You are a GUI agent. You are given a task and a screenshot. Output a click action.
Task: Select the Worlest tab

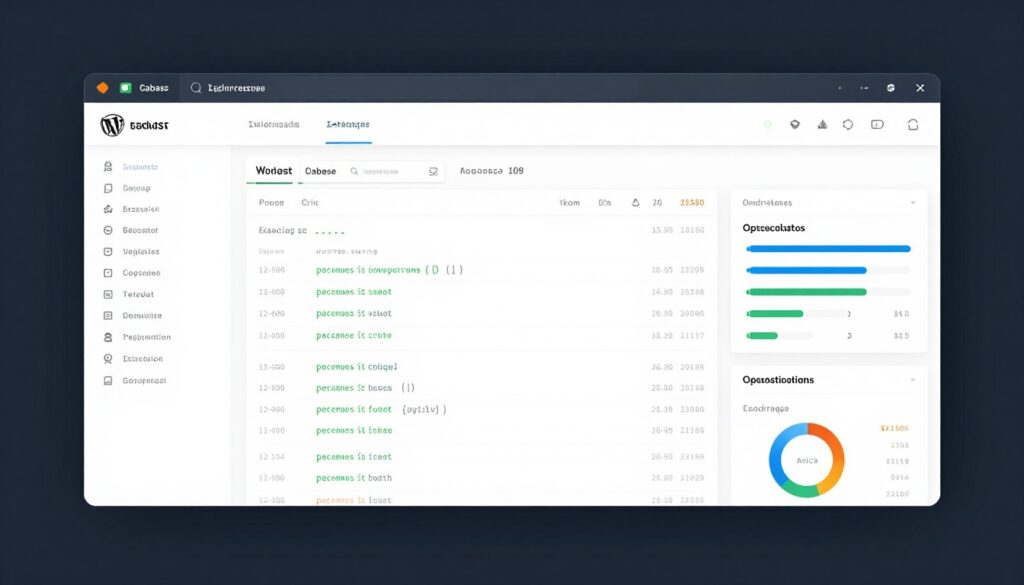click(x=274, y=170)
